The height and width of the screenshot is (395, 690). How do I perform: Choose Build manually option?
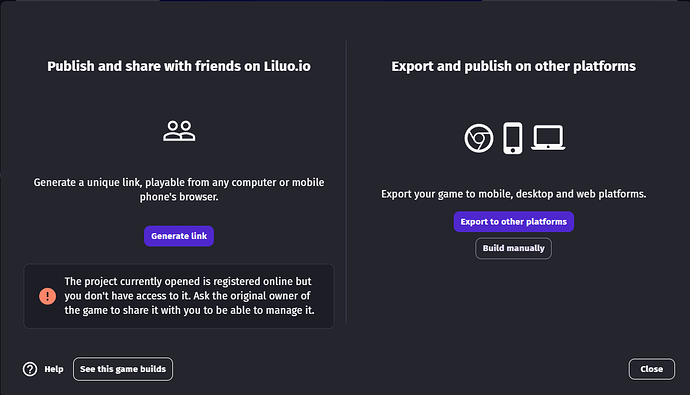point(514,249)
